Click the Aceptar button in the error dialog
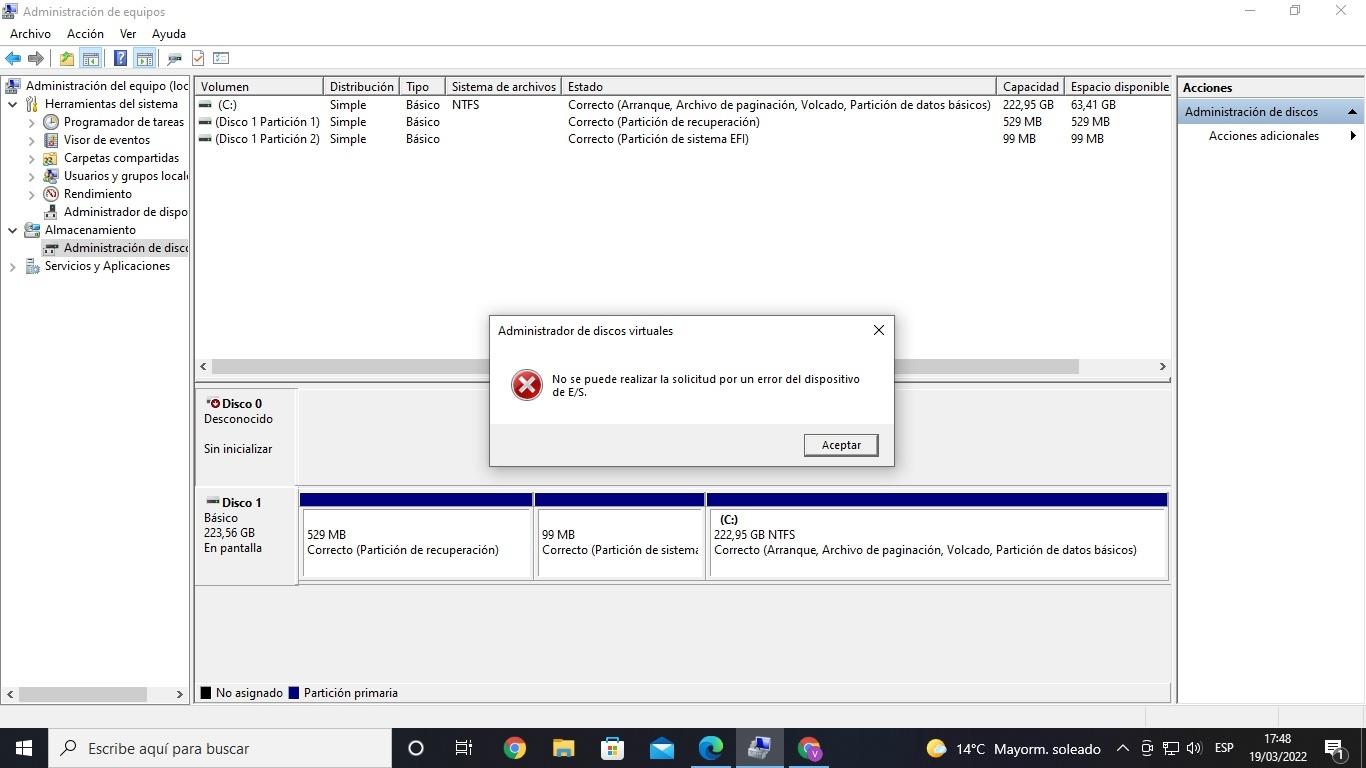 (840, 444)
